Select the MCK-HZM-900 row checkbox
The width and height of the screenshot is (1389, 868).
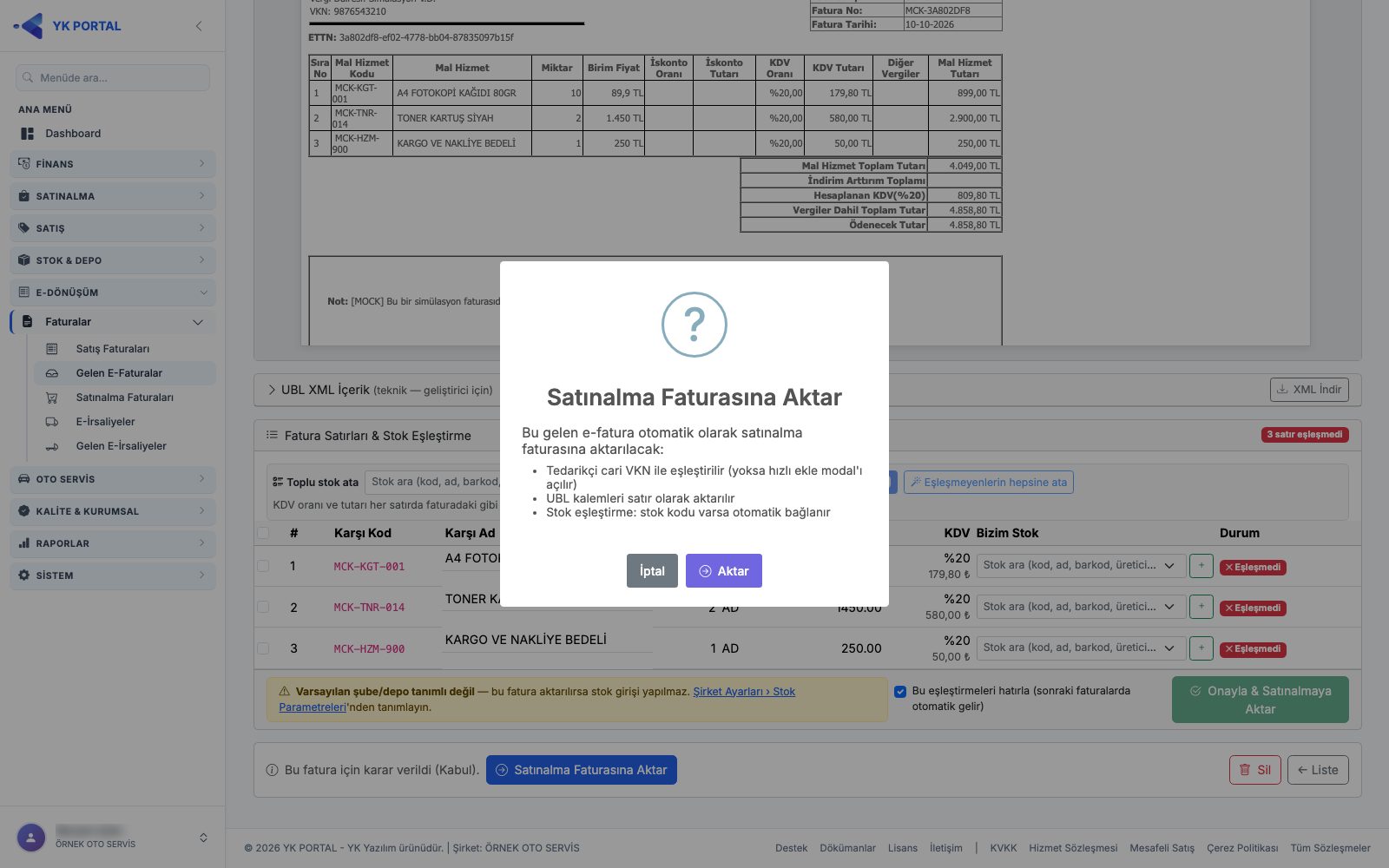click(x=263, y=648)
